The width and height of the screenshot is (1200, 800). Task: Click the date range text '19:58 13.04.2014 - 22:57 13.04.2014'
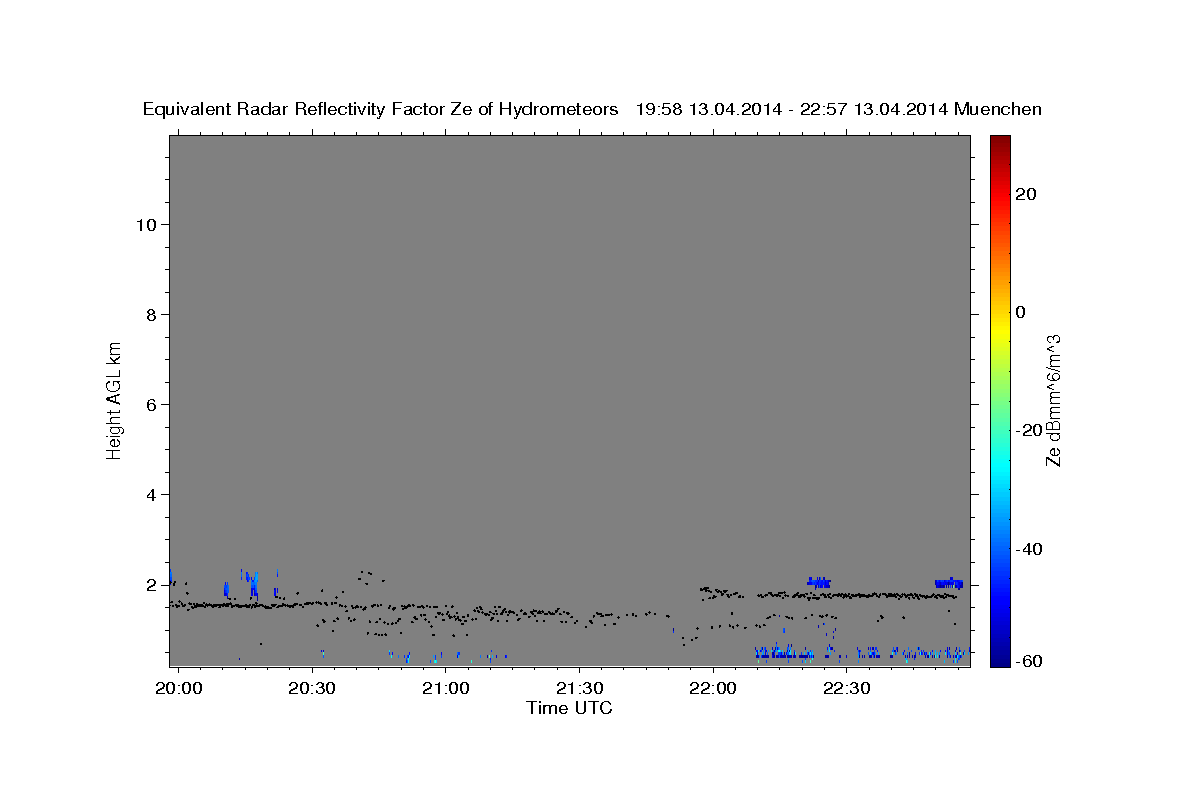click(x=792, y=110)
